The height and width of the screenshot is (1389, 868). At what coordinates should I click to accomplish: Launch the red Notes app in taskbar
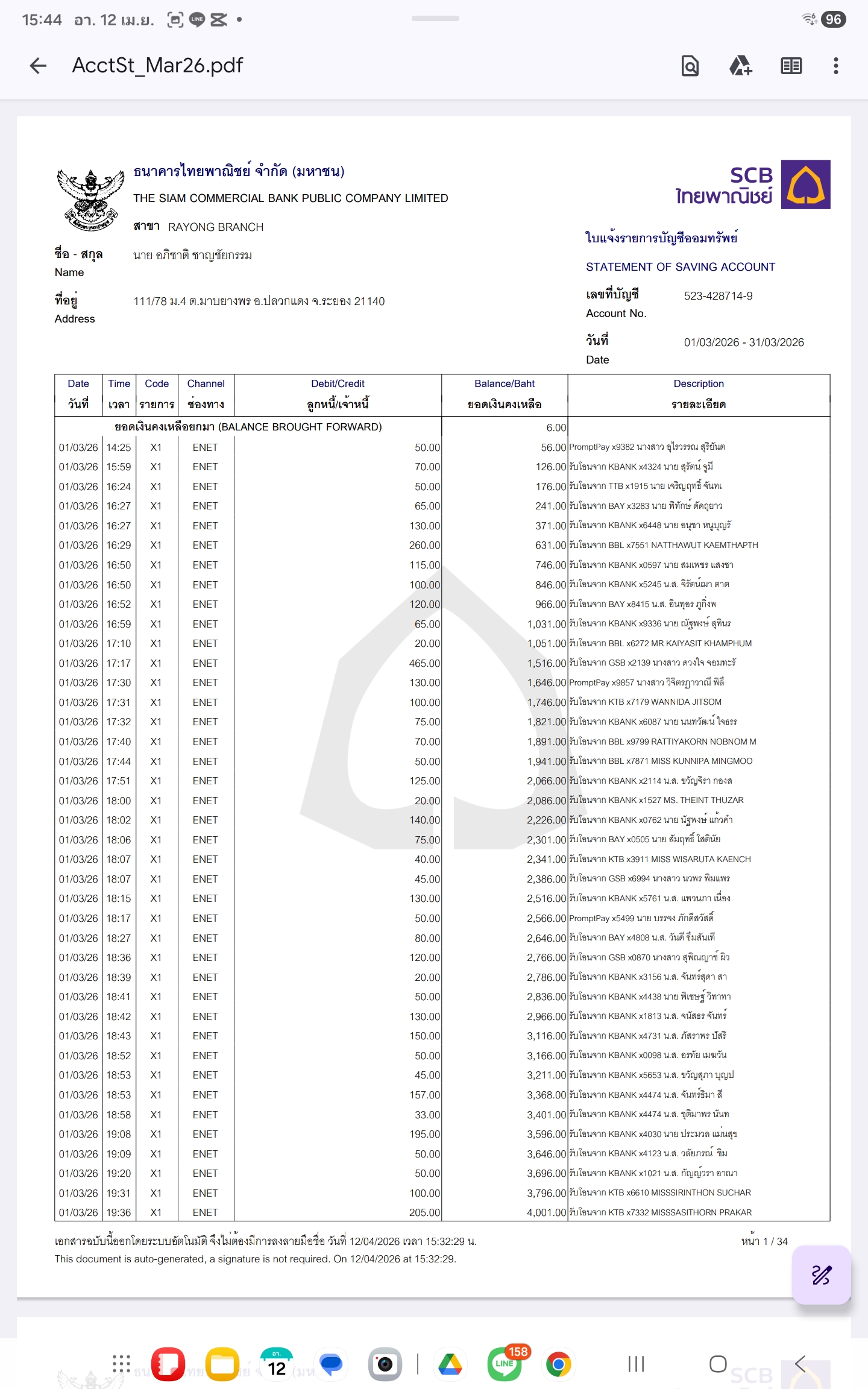[168, 1364]
